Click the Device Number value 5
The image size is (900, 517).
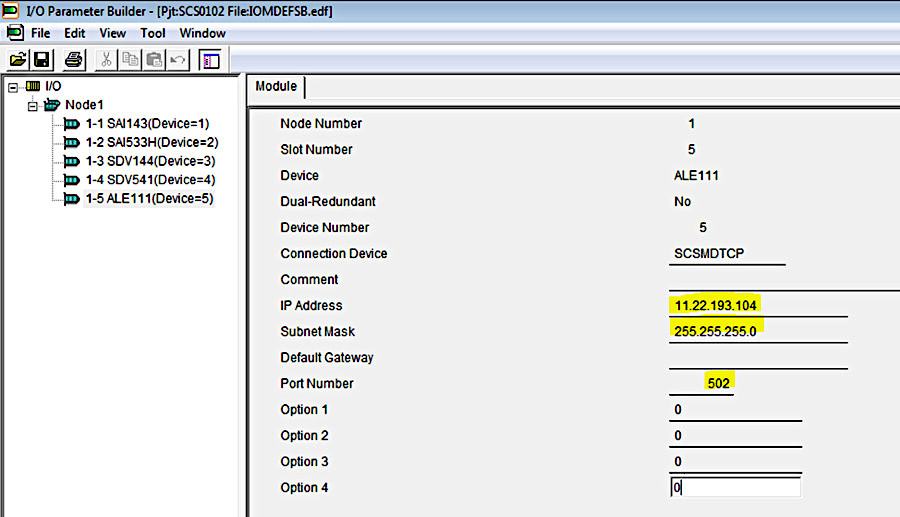[703, 228]
